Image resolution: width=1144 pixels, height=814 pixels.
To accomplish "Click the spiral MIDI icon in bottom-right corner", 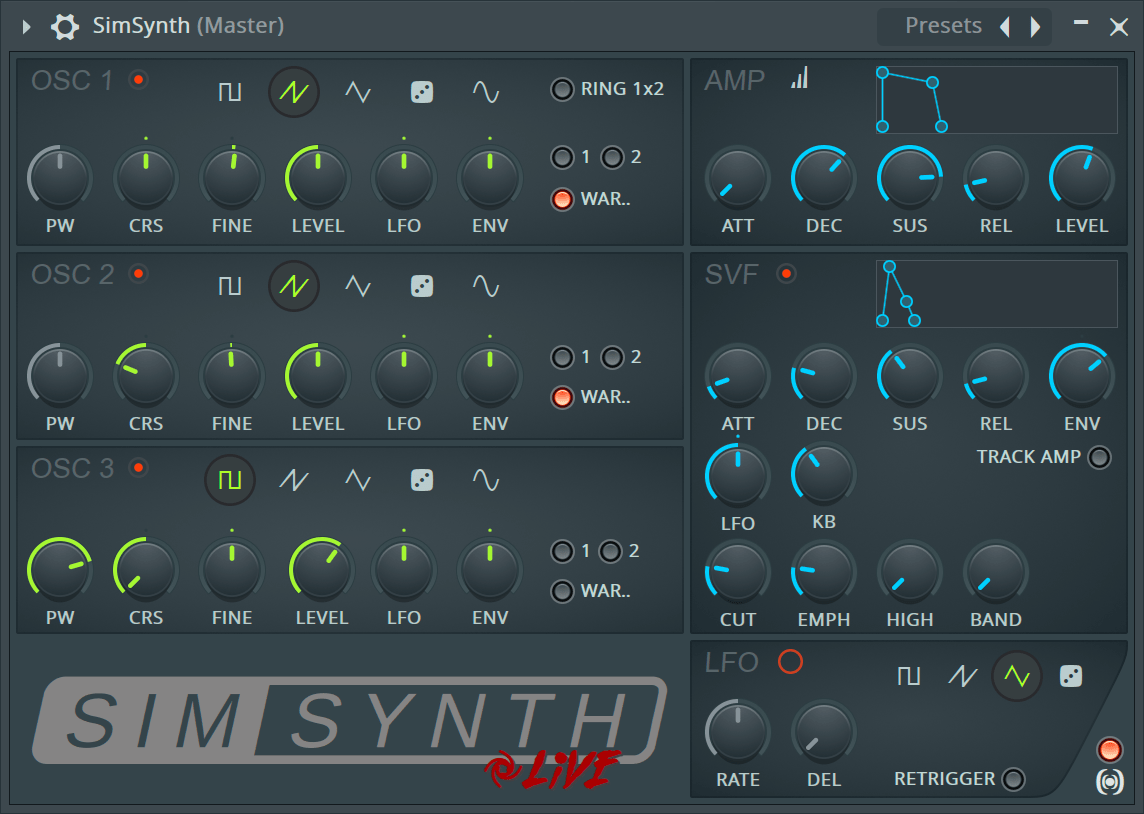I will pos(1110,783).
